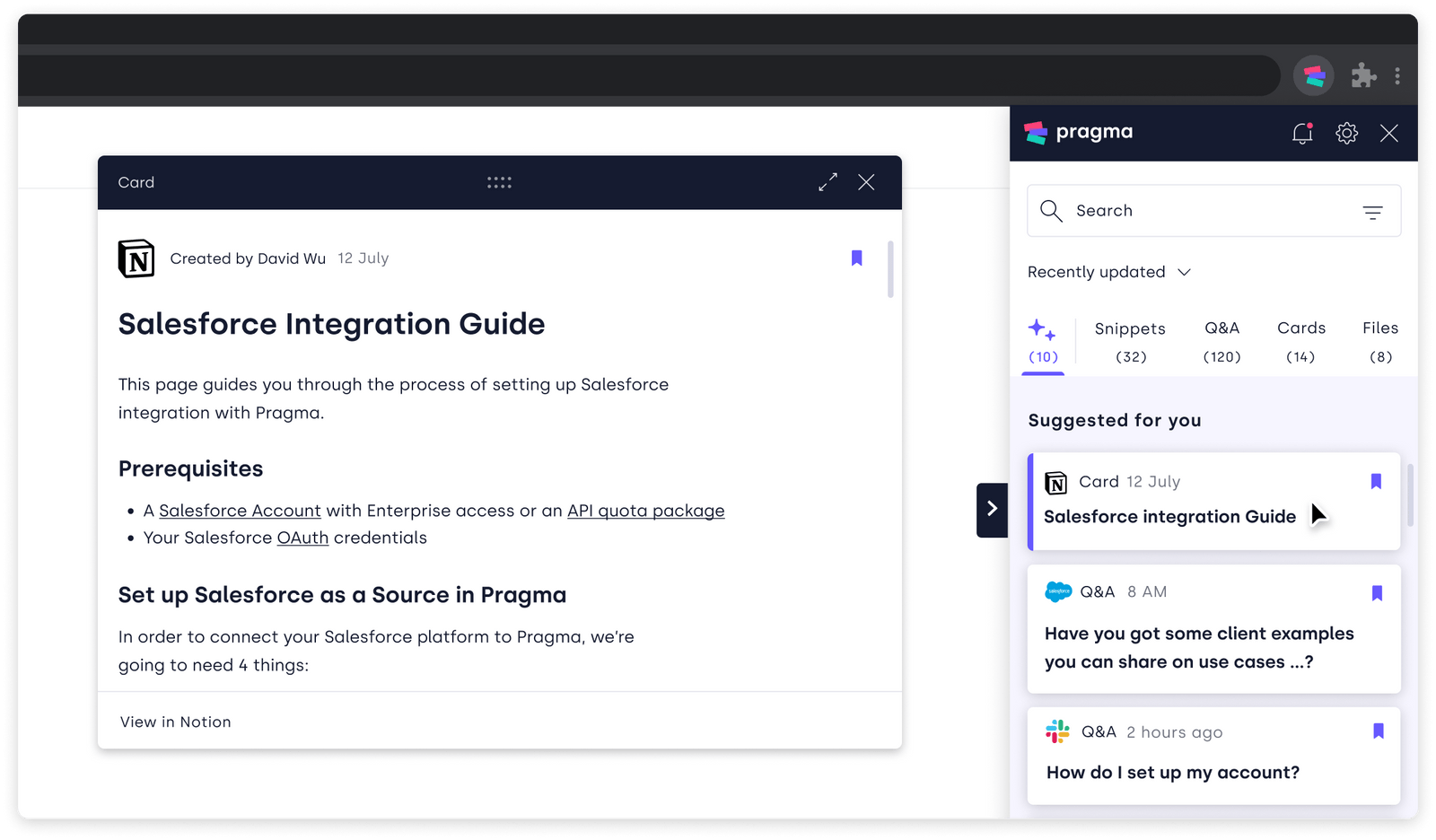Expand the Card popup to full size
The width and height of the screenshot is (1436, 840).
coord(827,182)
